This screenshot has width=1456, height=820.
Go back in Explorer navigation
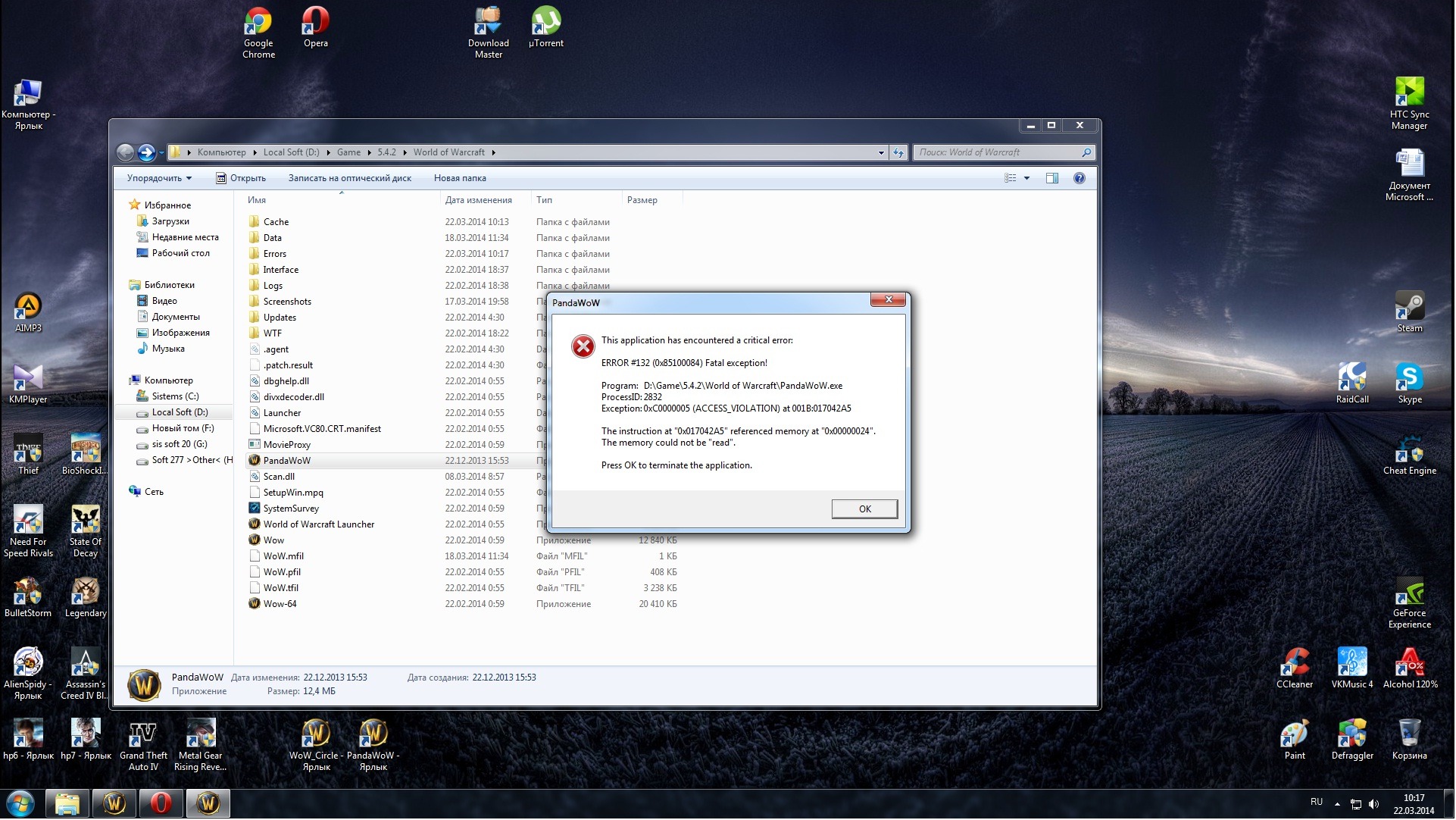pos(126,152)
